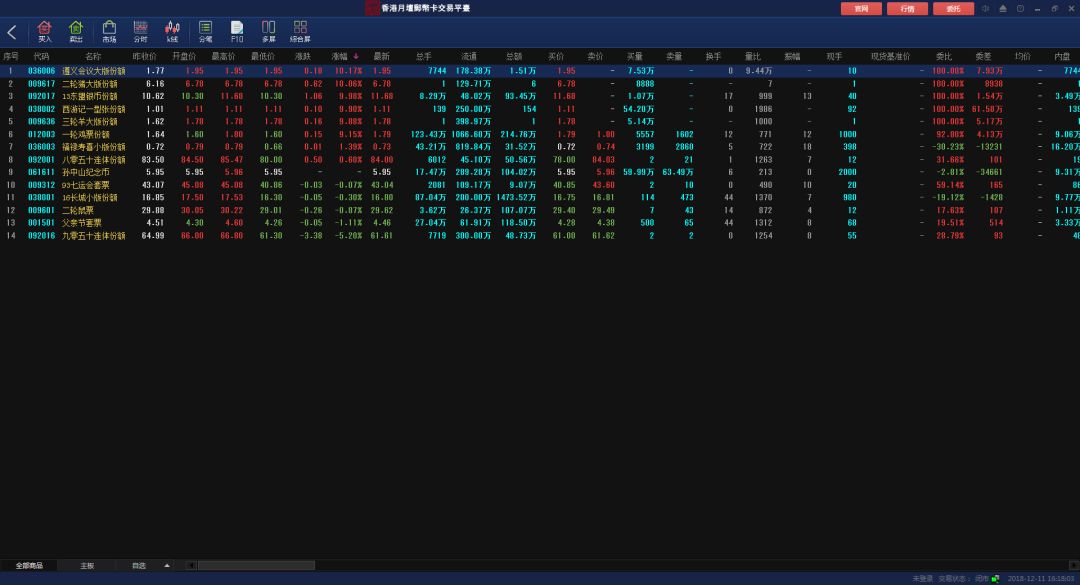Screen dimensions: 1080x585
Task: Select the 多屏 multi-screen icon
Action: 269,32
